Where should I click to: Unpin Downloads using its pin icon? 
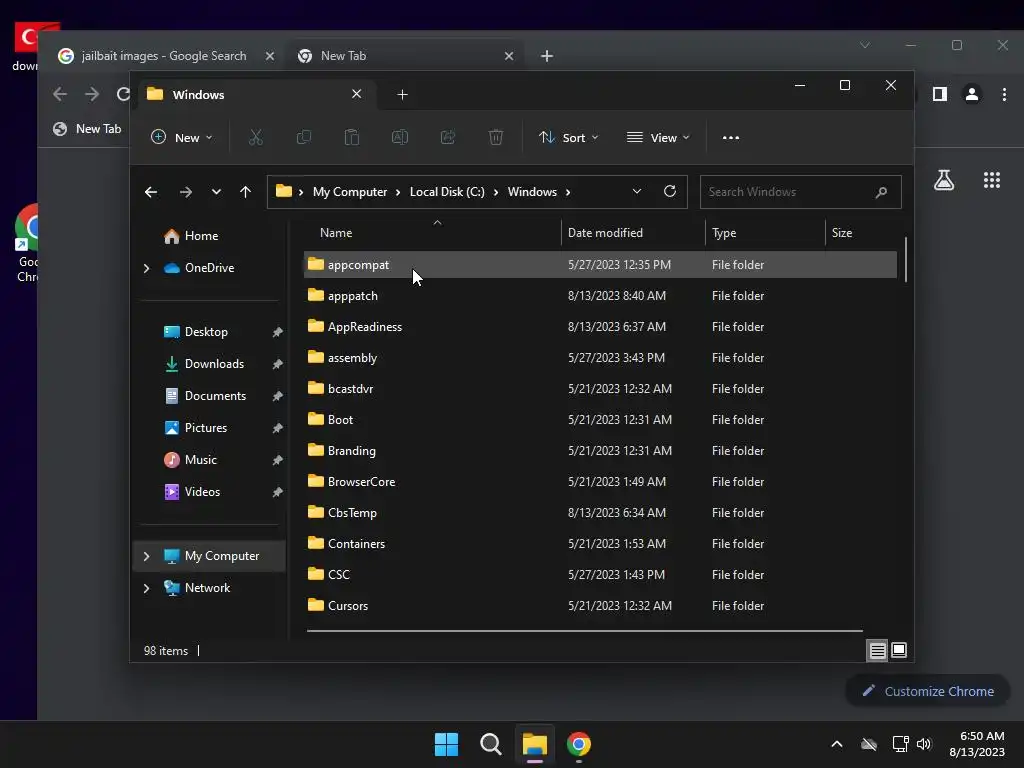point(277,364)
